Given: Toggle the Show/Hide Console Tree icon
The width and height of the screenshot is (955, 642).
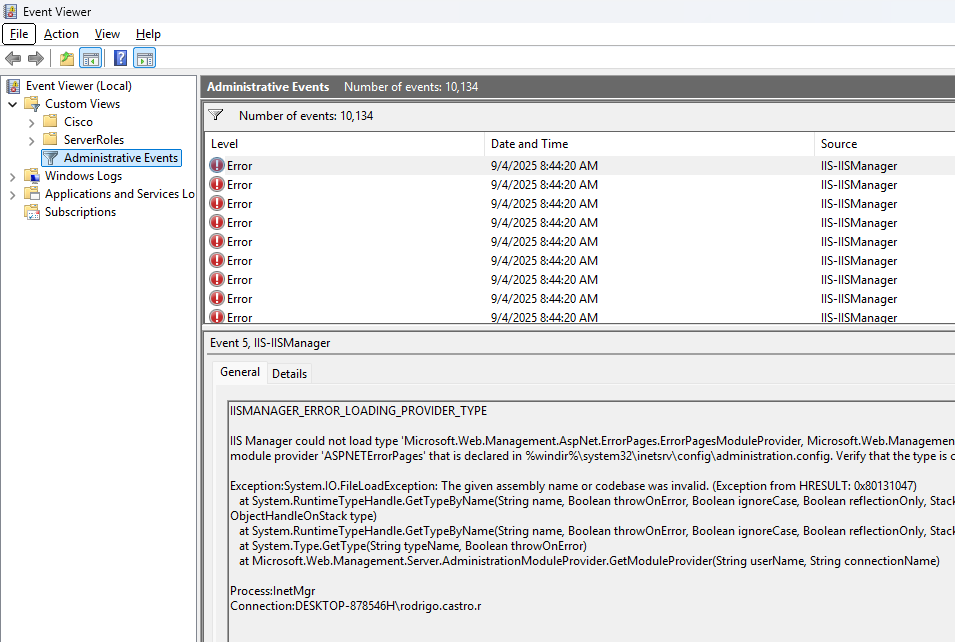Looking at the screenshot, I should [x=91, y=58].
